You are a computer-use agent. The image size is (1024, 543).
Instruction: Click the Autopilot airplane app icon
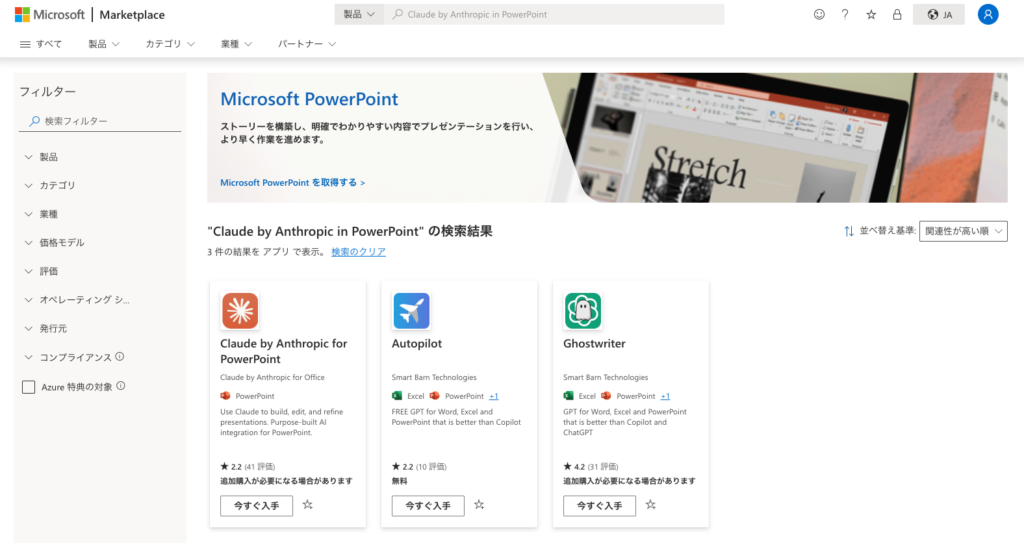coord(411,311)
